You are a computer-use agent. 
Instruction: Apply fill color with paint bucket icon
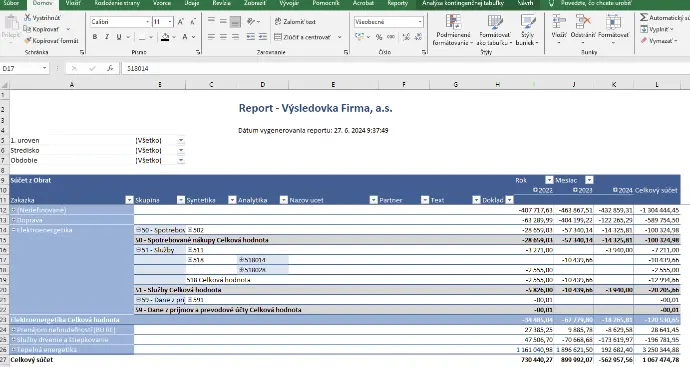coord(165,37)
